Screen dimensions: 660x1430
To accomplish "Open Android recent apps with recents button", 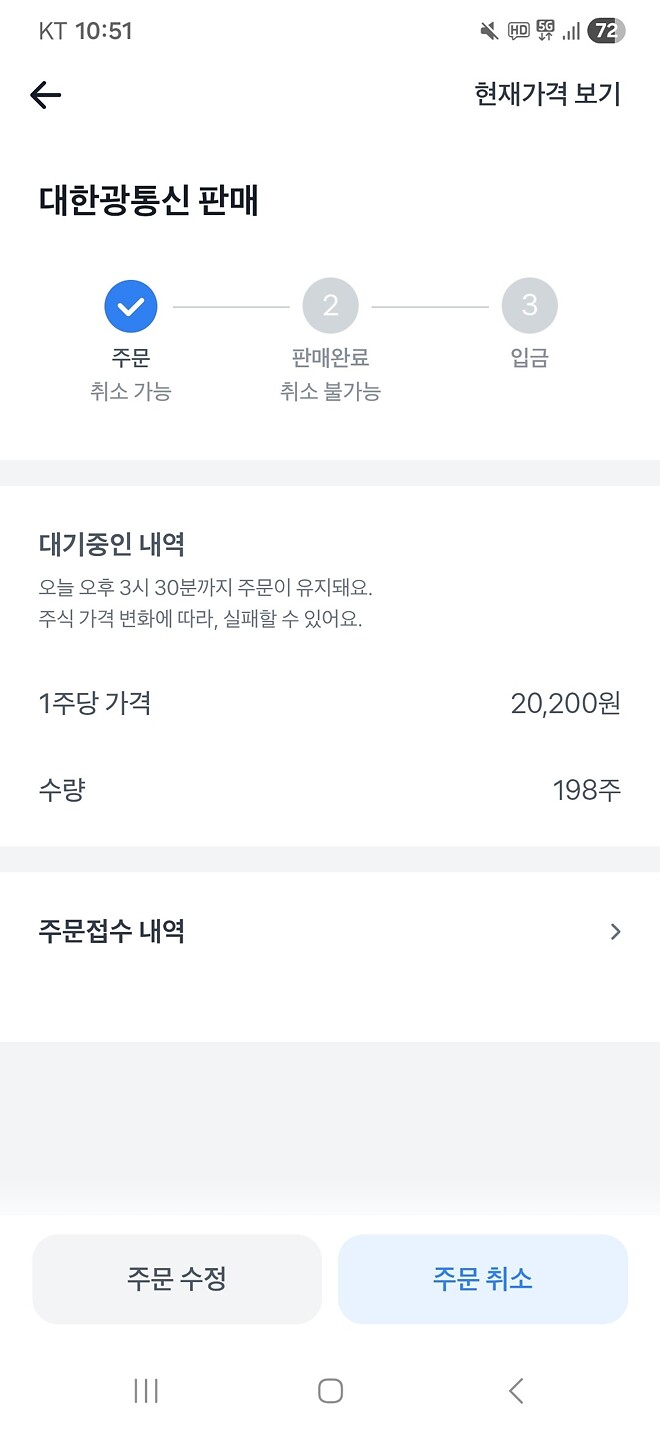I will point(146,1390).
